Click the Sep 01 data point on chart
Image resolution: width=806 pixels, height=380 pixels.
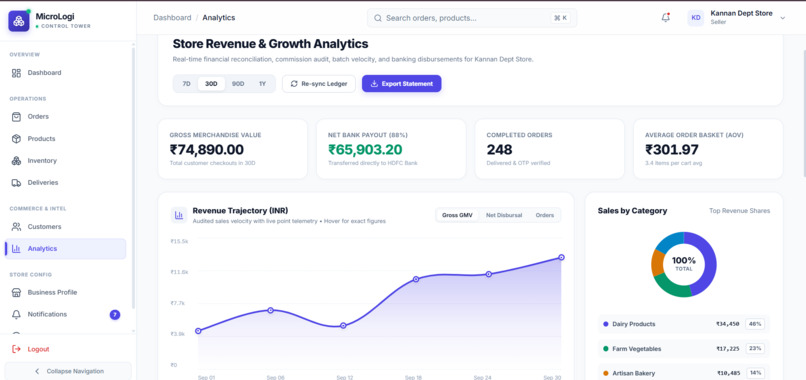coord(198,331)
